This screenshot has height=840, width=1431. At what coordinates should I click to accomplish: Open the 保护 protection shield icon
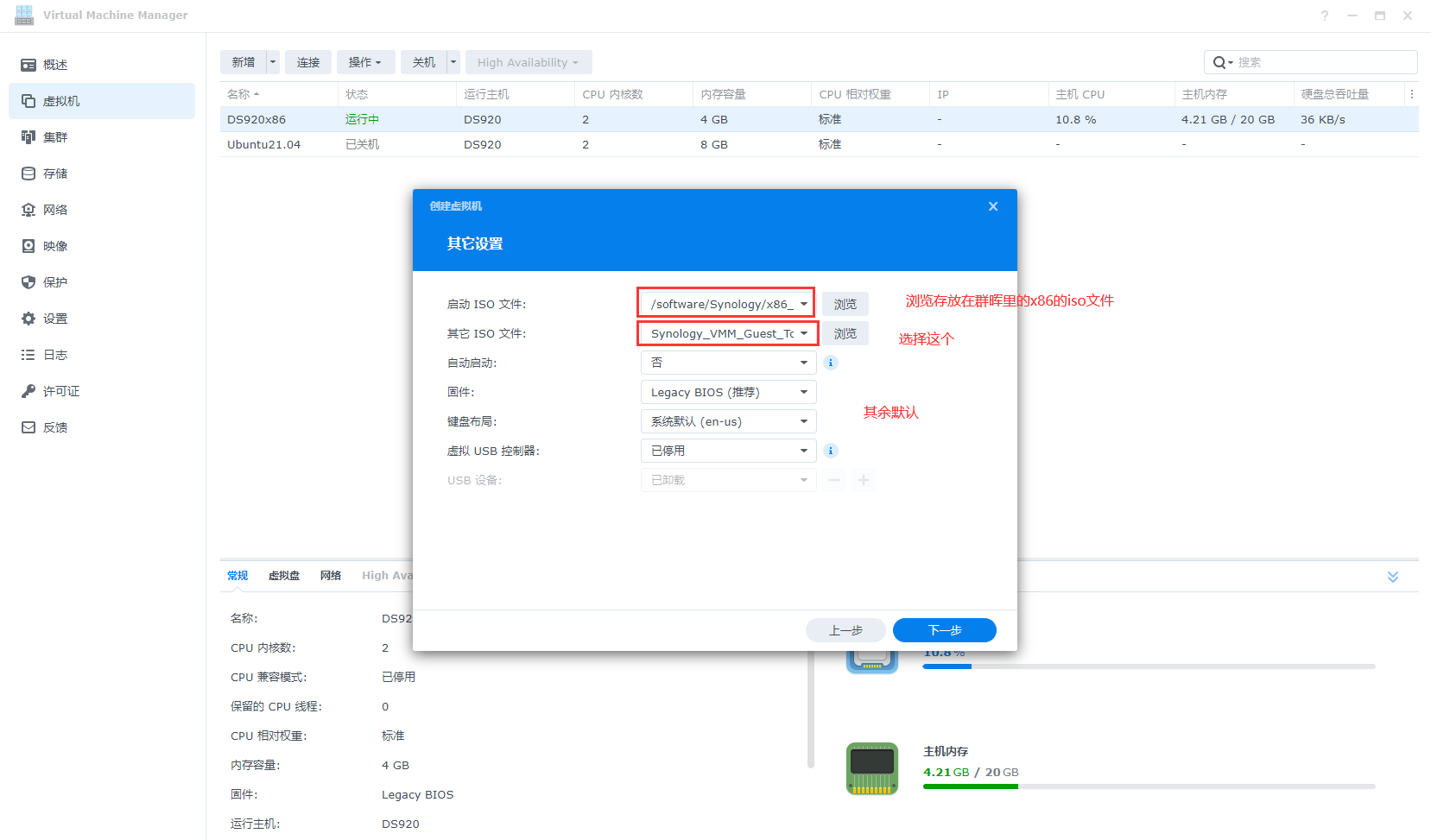[x=28, y=282]
